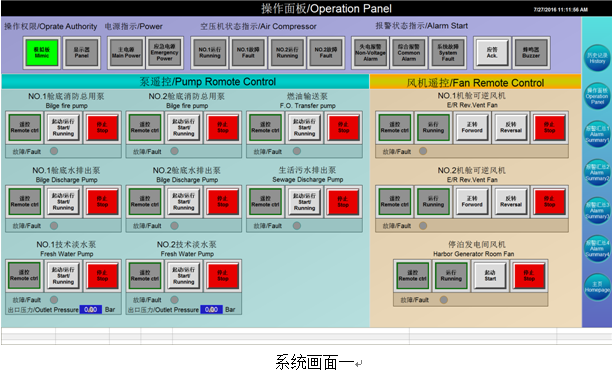Image resolution: width=612 pixels, height=371 pixels.
Task: Toggle Mimic operate authority (green button)
Action: (42, 53)
